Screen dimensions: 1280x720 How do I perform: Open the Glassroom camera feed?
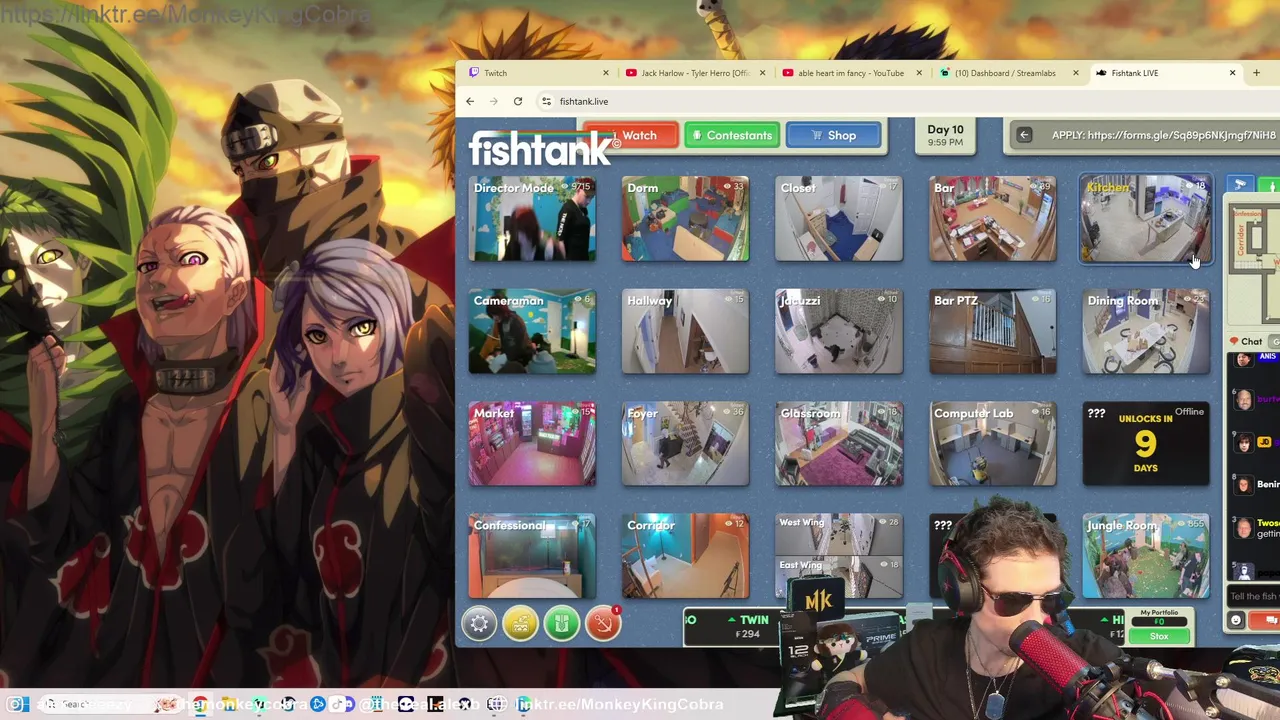pyautogui.click(x=839, y=444)
